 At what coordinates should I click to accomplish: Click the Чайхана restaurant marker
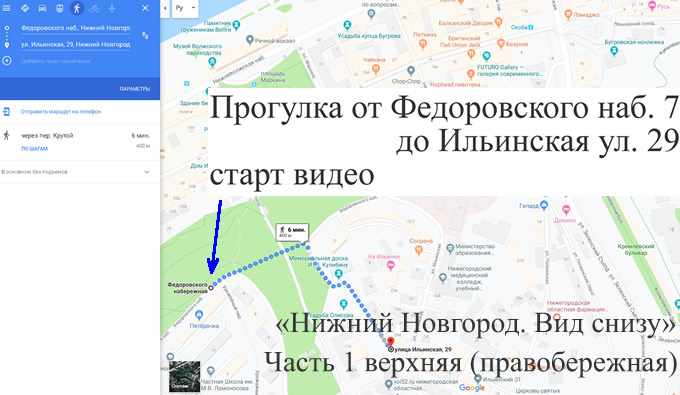pyautogui.click(x=376, y=68)
